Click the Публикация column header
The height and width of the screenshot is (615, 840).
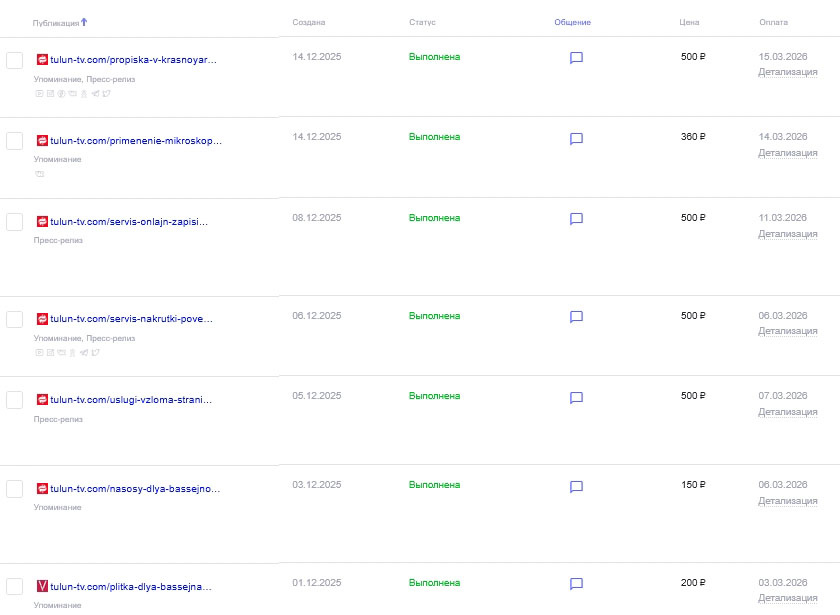pos(55,22)
